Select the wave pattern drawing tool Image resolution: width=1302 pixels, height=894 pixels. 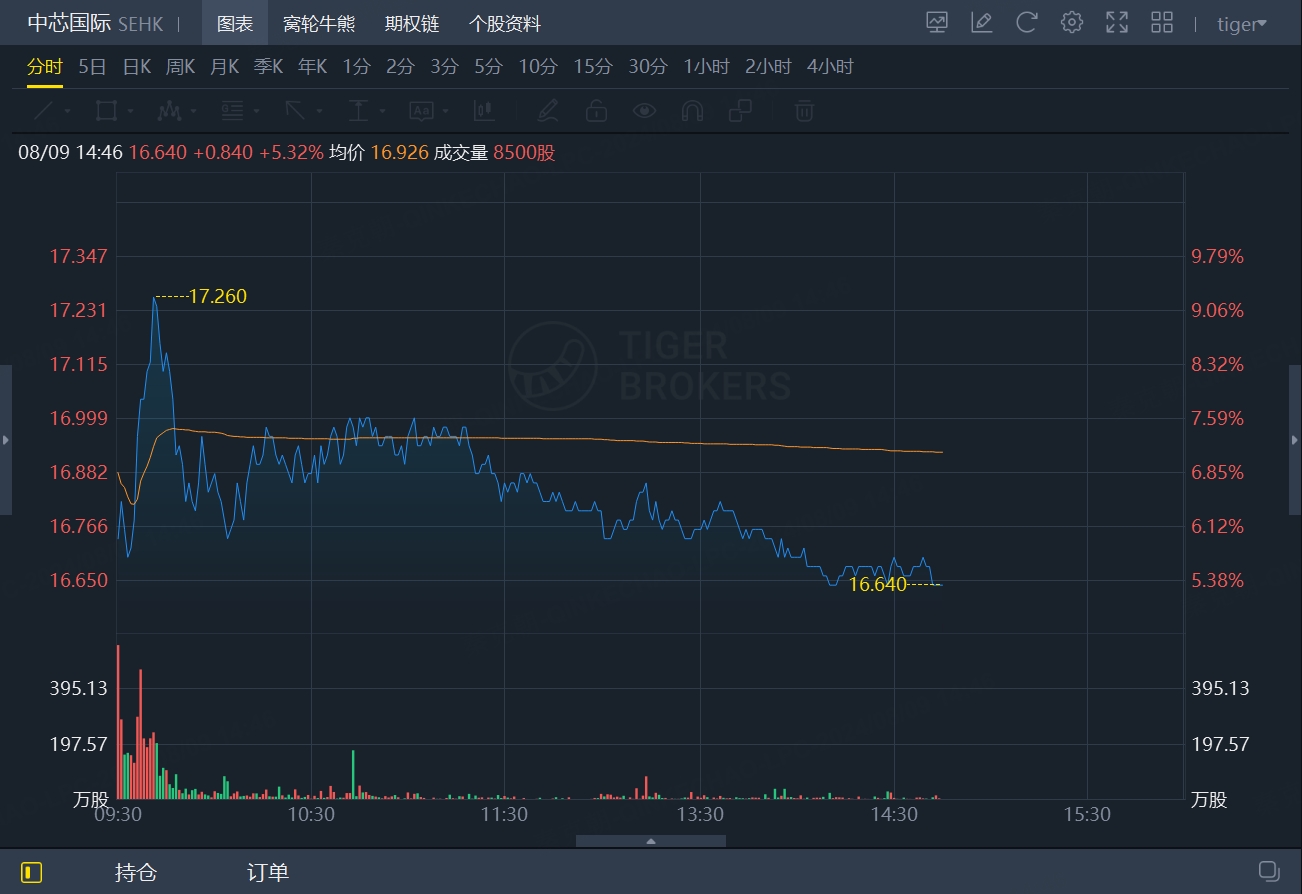(169, 110)
